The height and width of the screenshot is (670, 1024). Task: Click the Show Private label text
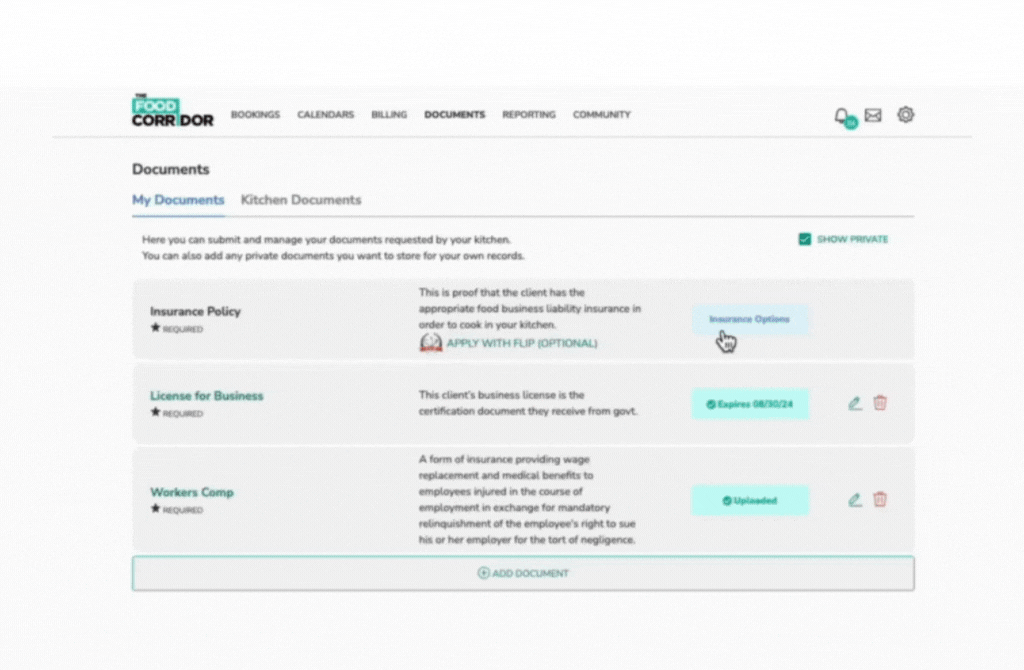point(852,240)
